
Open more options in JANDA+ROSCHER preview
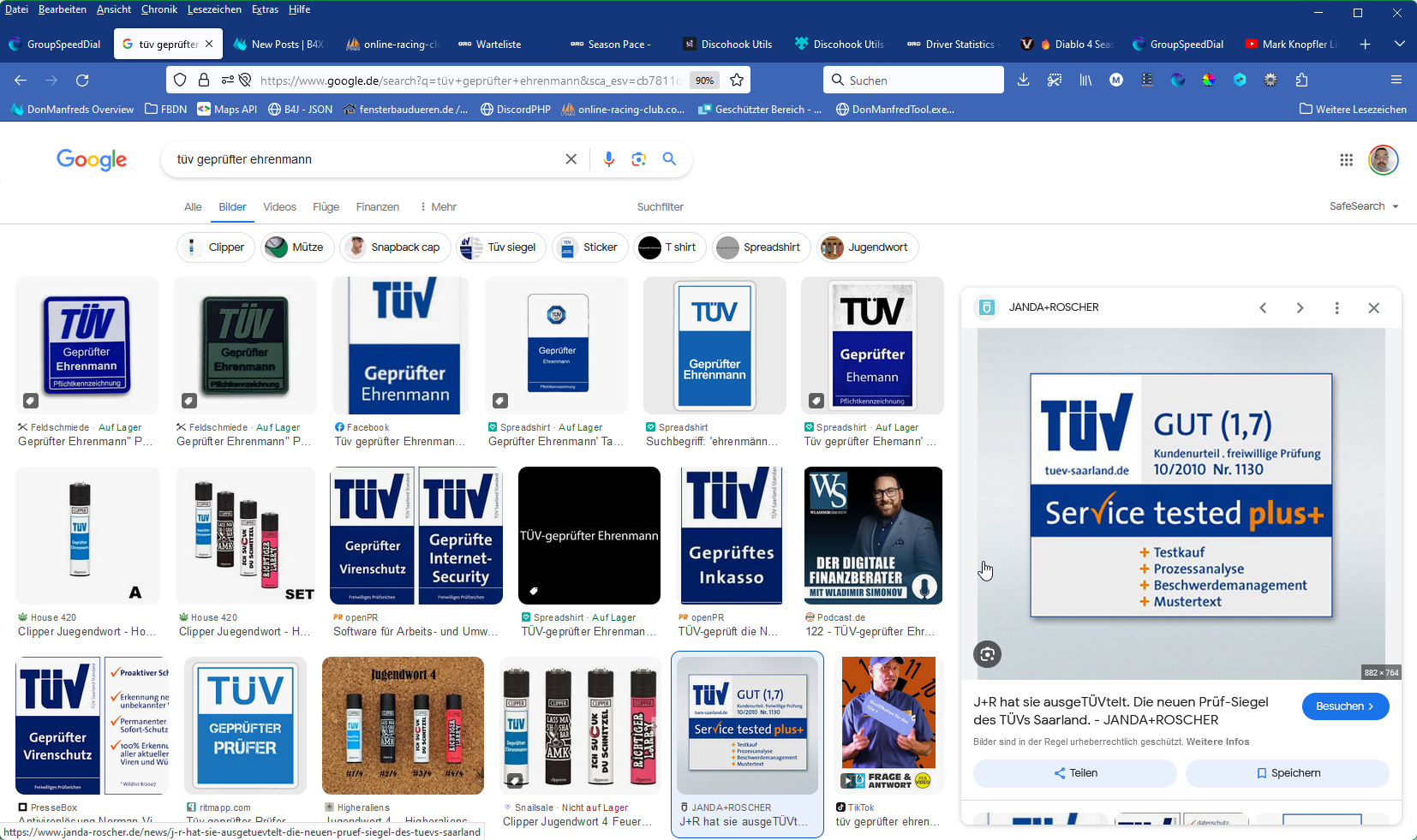click(1336, 308)
